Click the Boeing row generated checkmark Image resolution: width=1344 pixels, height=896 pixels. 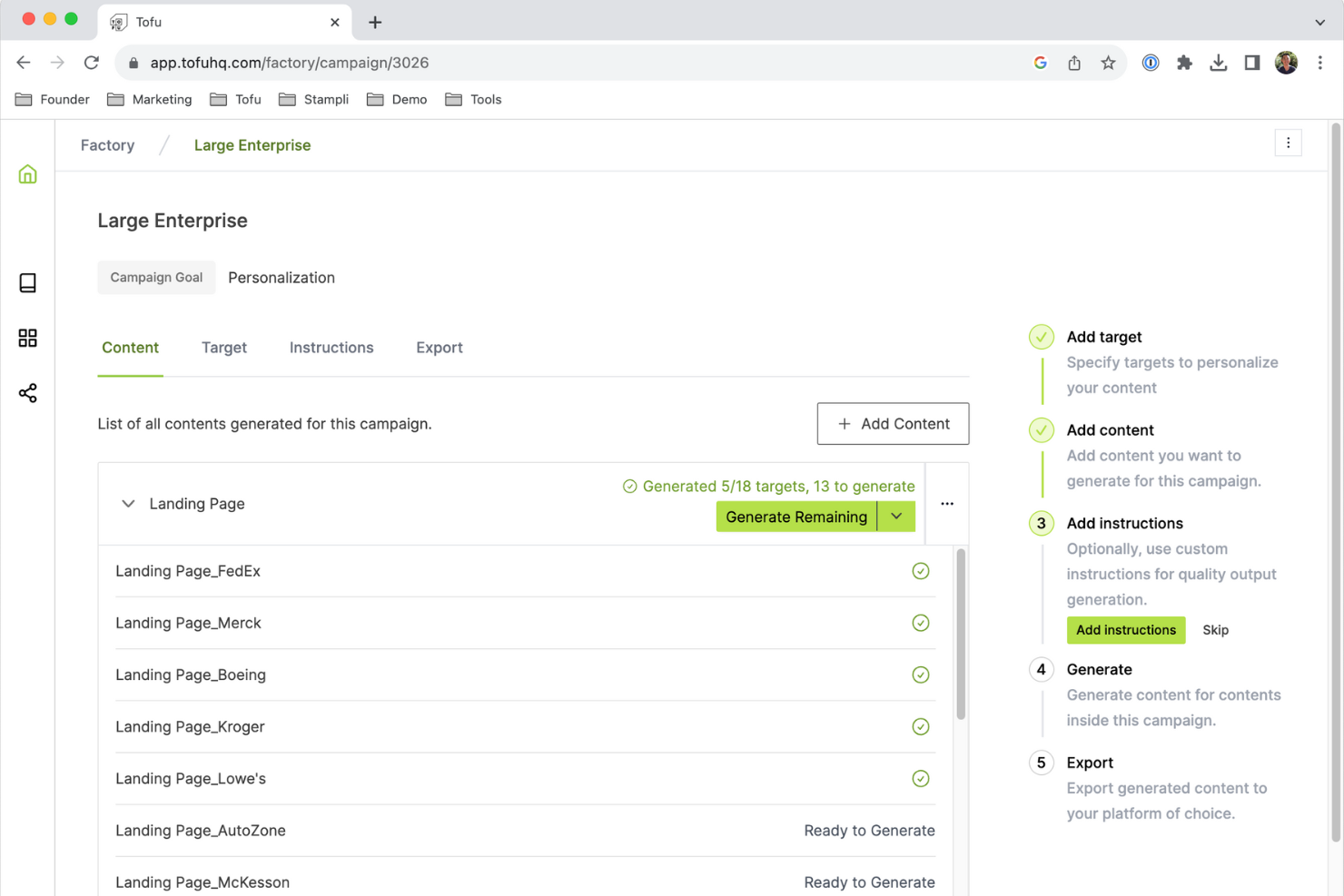(x=921, y=674)
